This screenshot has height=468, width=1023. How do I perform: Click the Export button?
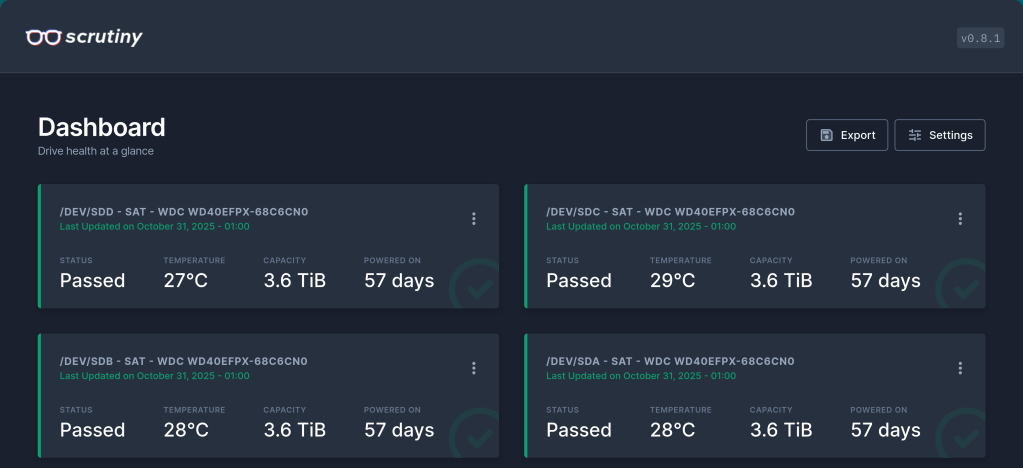tap(846, 135)
